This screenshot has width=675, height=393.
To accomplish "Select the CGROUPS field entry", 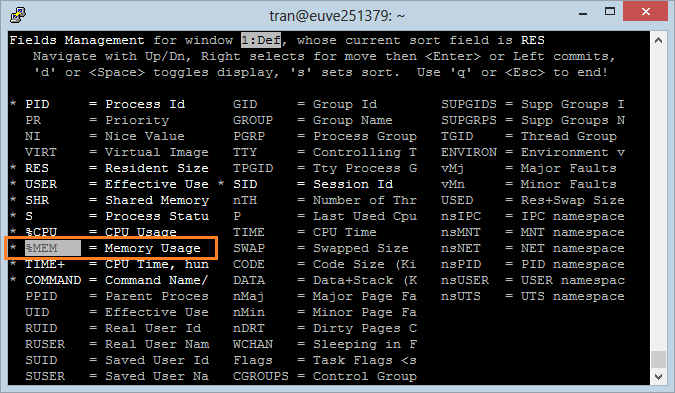I will [325, 376].
